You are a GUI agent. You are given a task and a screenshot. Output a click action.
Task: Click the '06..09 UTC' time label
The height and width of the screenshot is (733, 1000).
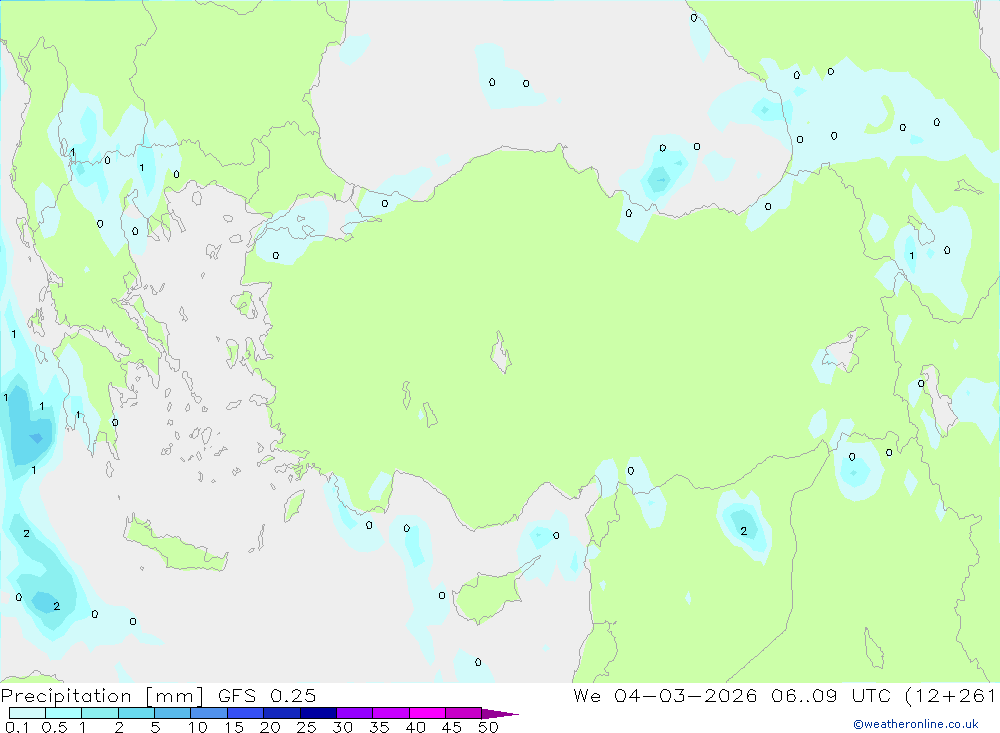click(830, 695)
